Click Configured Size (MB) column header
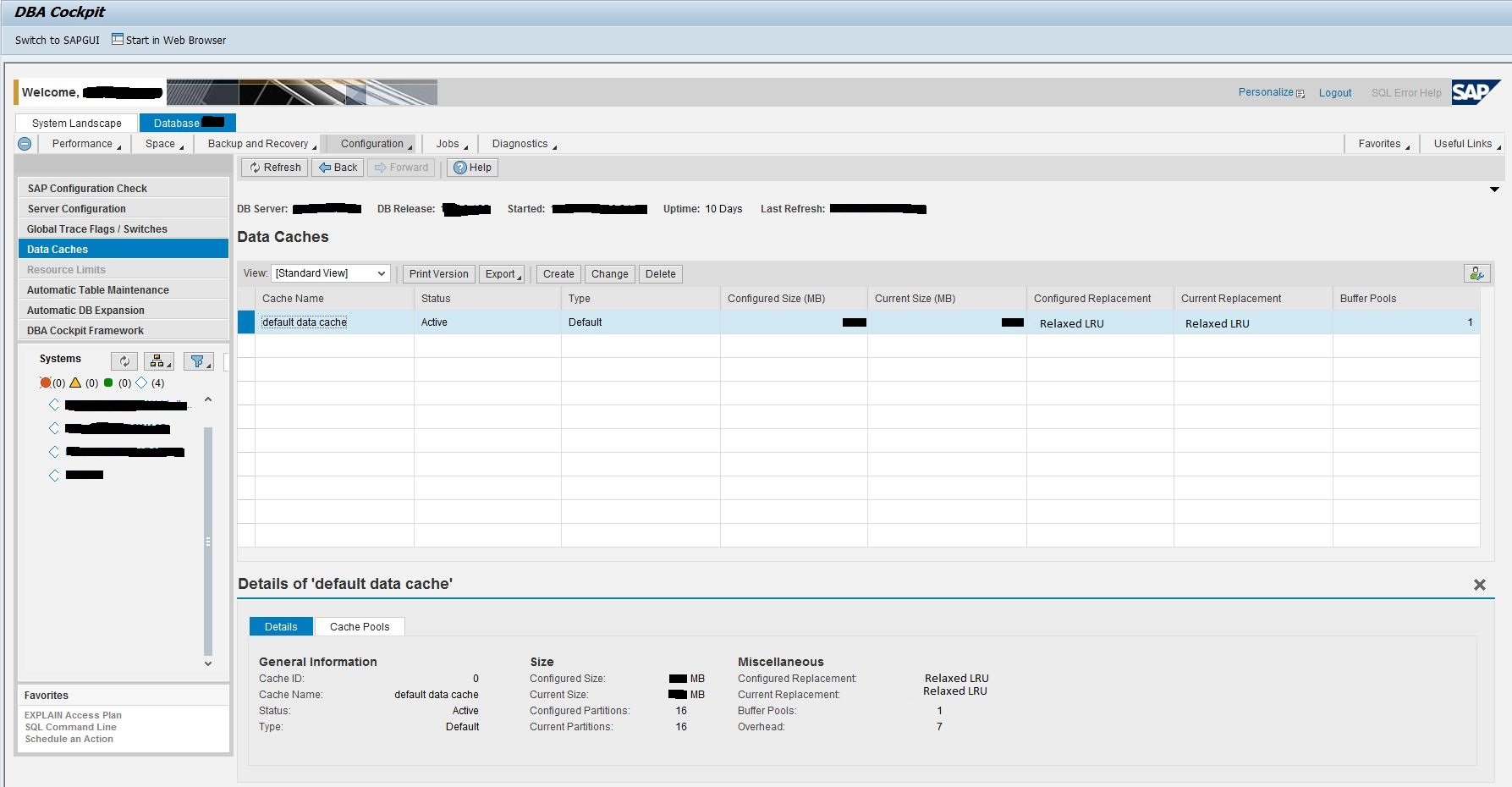 [x=794, y=299]
